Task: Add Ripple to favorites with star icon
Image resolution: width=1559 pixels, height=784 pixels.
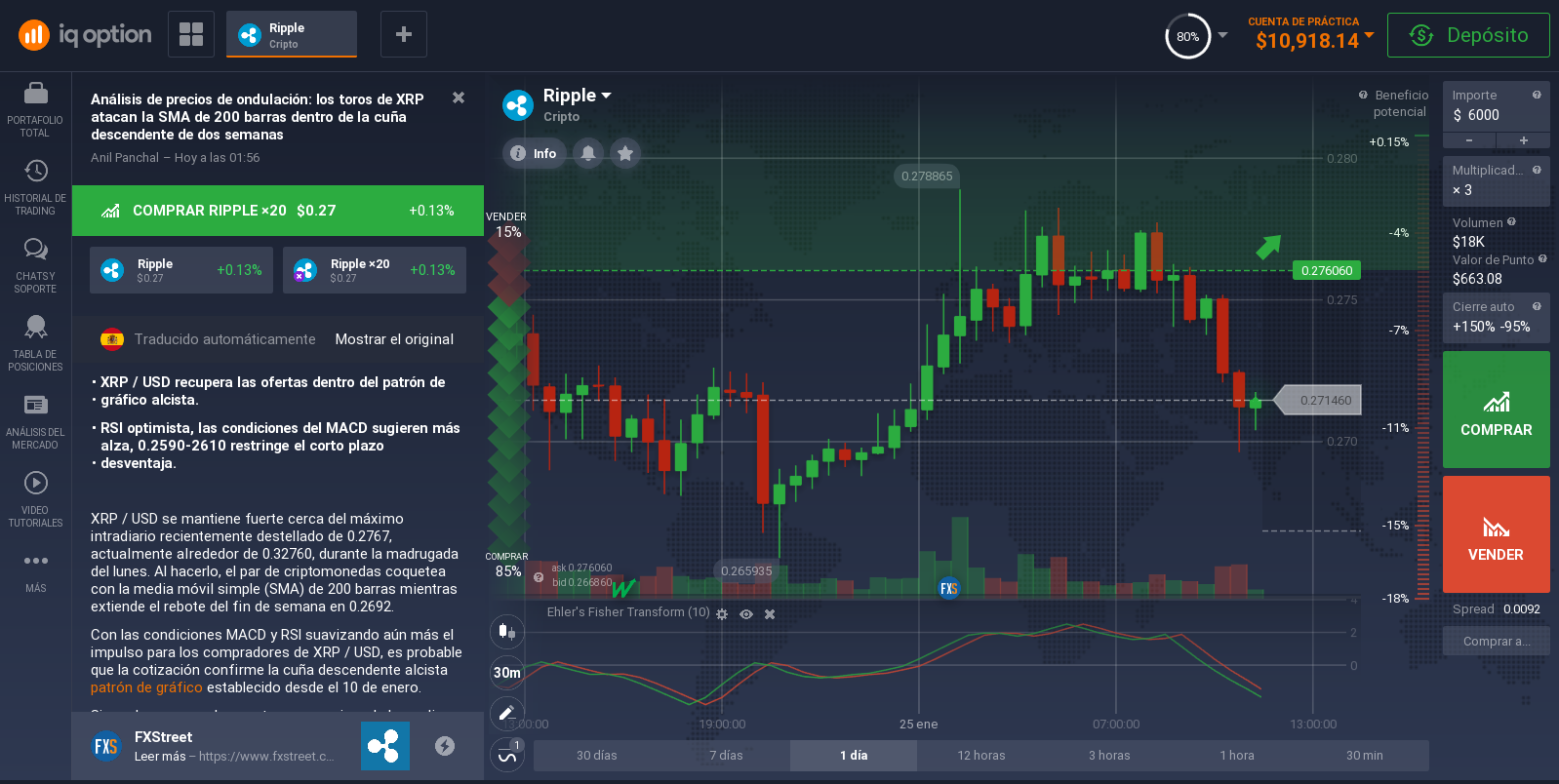Action: coord(625,153)
